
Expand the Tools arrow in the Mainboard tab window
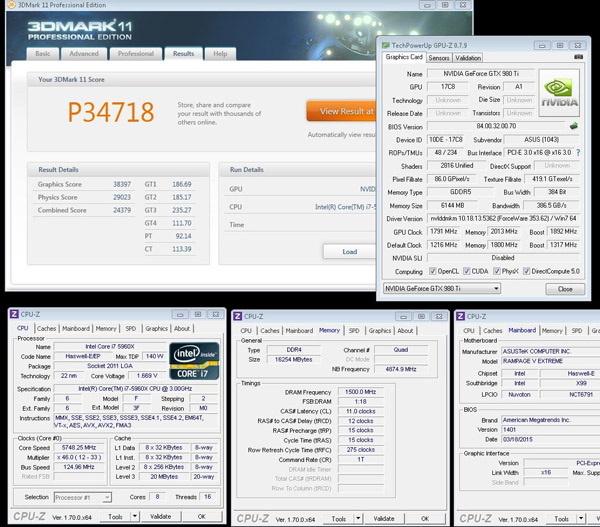(581, 519)
